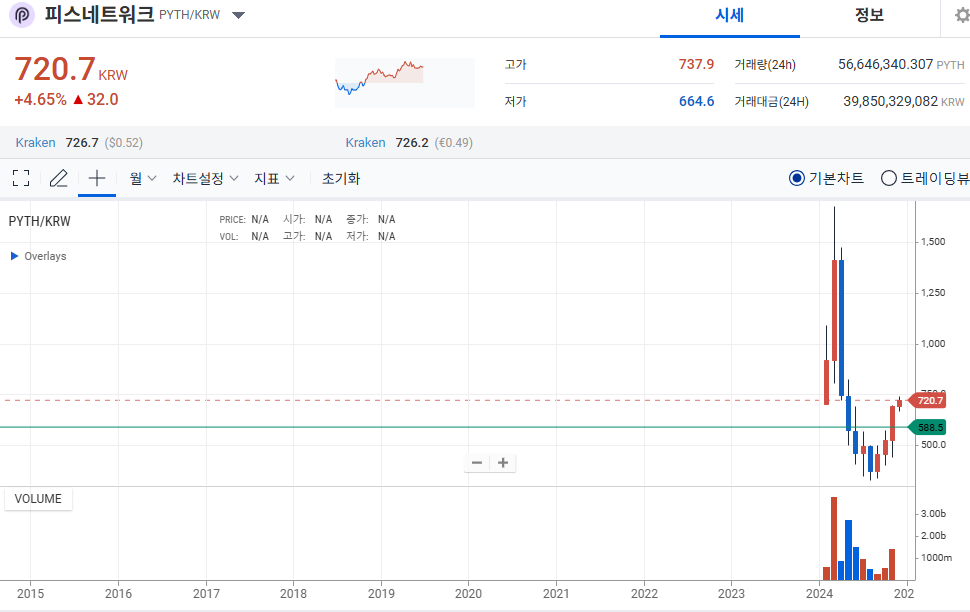Zoom out chart with minus button
The height and width of the screenshot is (612, 970).
[x=477, y=463]
